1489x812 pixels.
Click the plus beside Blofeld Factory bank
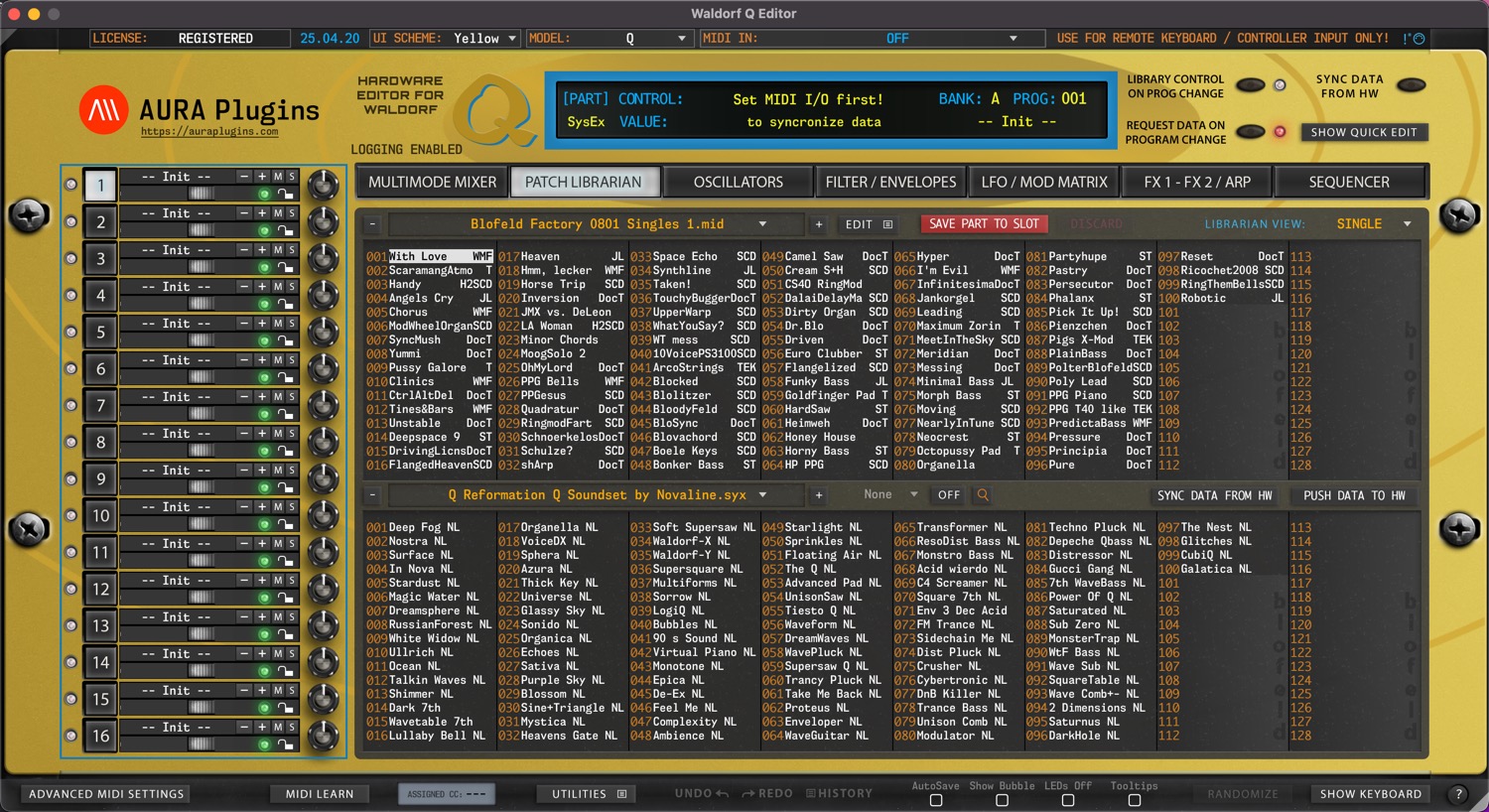819,224
